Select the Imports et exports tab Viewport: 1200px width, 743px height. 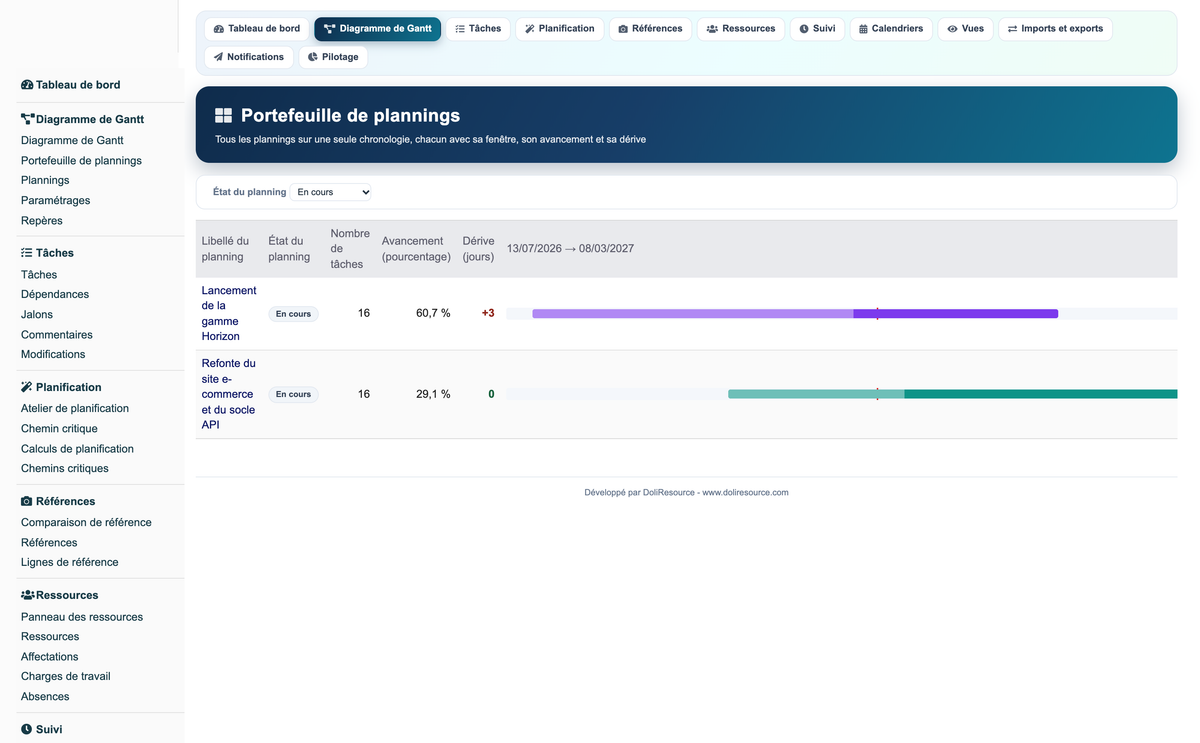tap(1055, 29)
